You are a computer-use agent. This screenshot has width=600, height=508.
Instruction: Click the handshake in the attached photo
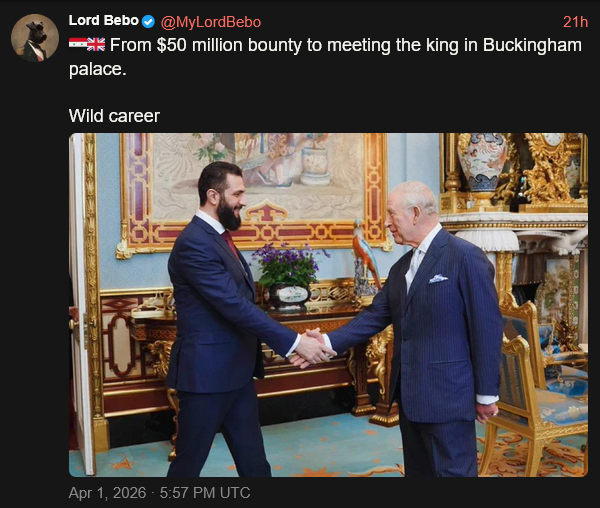click(x=312, y=348)
